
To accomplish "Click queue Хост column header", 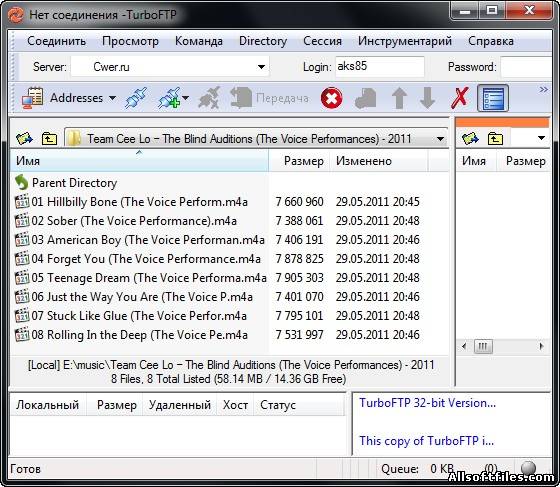I will [x=235, y=405].
